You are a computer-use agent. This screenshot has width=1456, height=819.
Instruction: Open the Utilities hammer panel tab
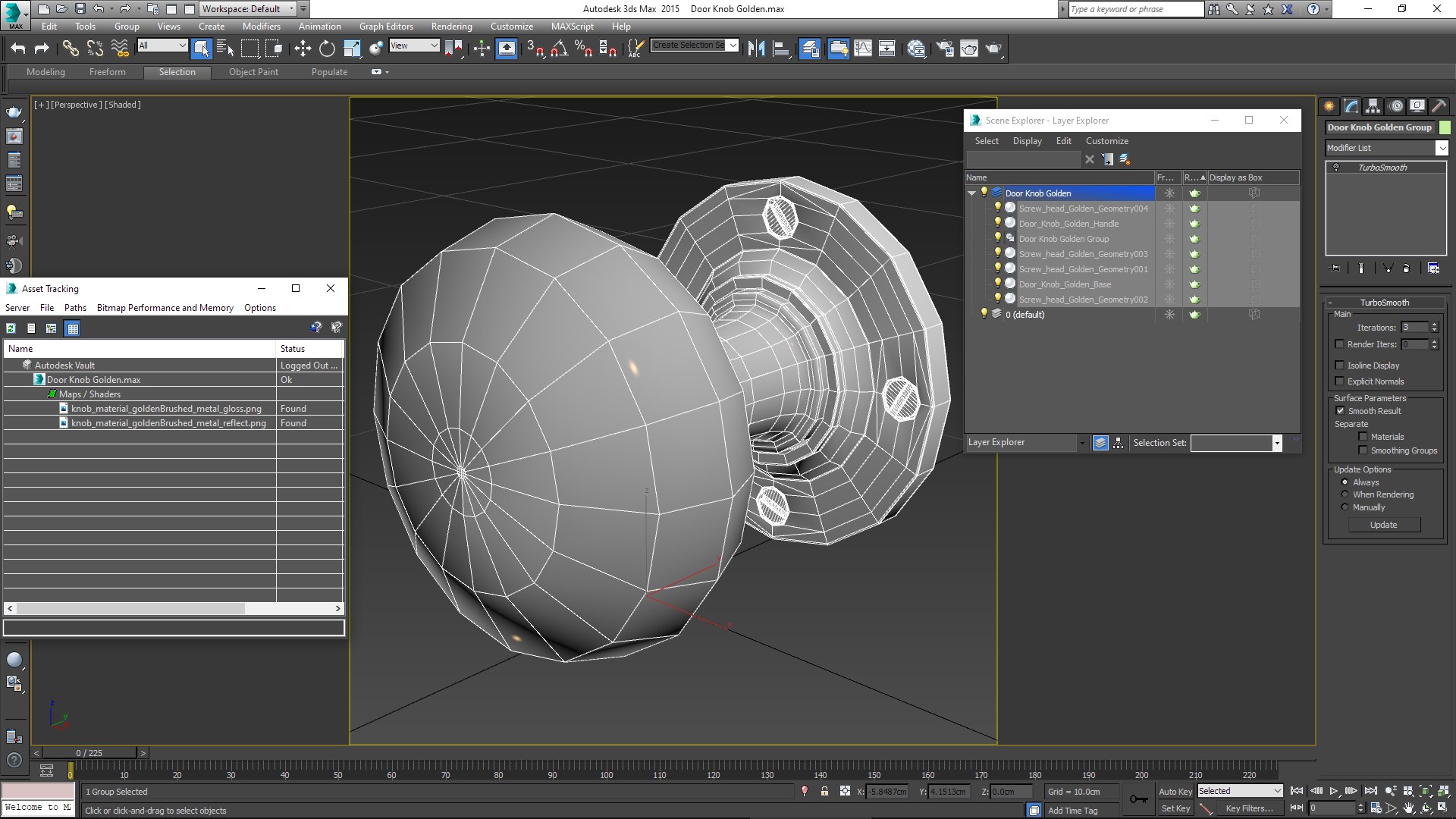tap(1439, 106)
